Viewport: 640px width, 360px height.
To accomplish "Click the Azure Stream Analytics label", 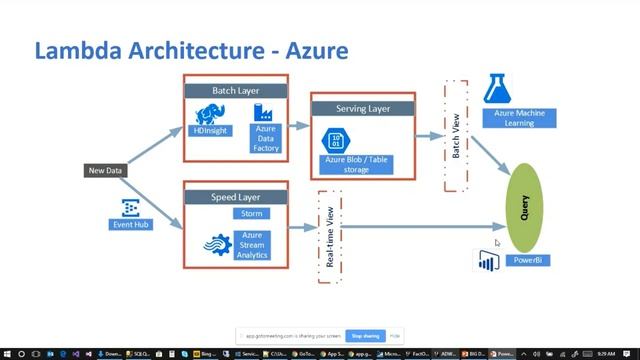I will [252, 245].
